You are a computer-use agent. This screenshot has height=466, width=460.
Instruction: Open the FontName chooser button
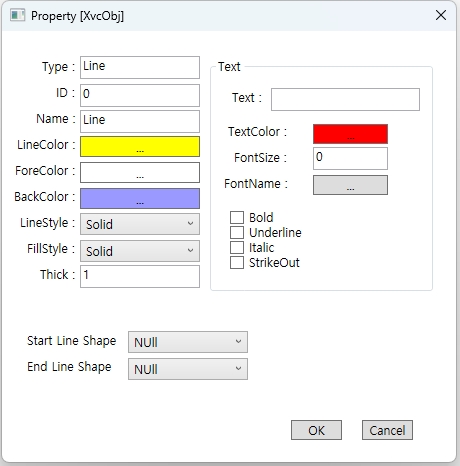[350, 185]
